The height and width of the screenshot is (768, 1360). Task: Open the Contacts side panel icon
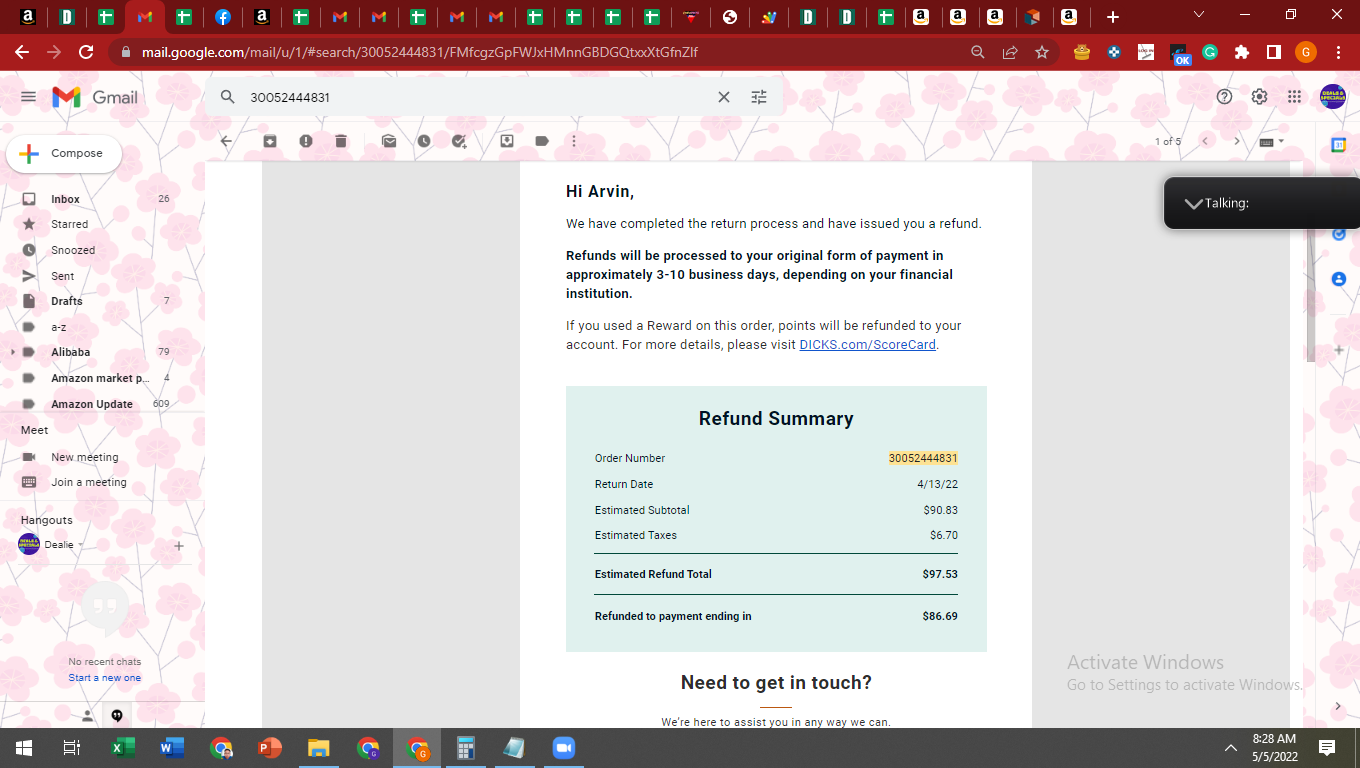(x=1339, y=279)
